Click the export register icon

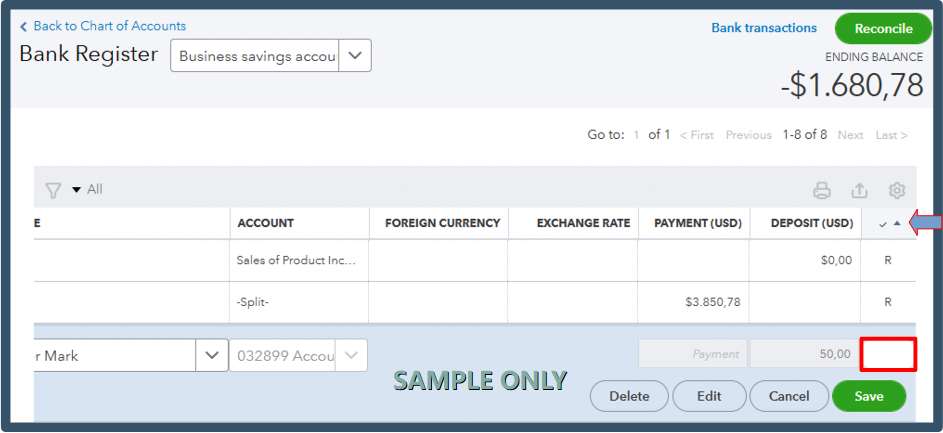[x=859, y=190]
